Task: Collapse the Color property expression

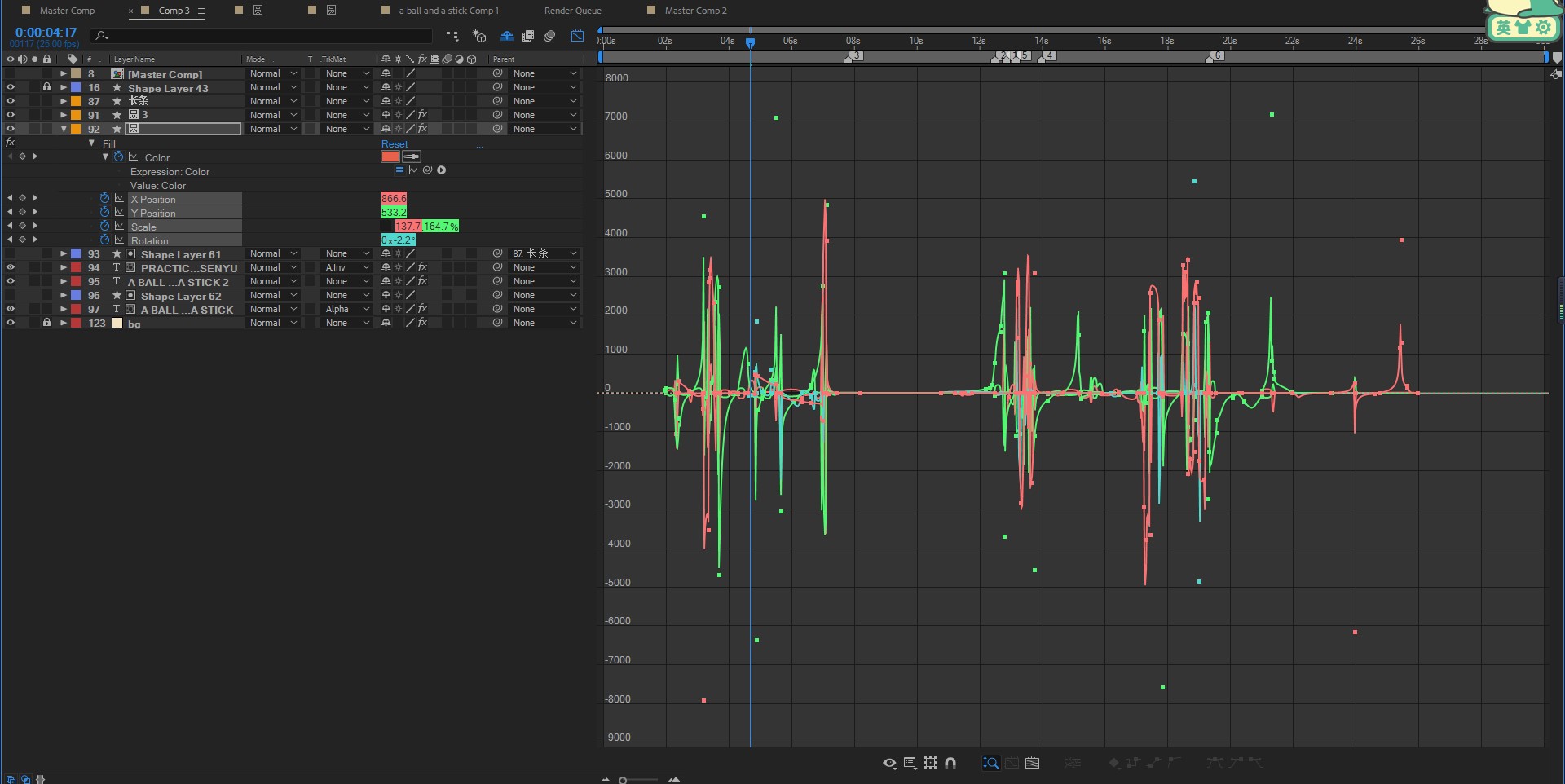Action: 105,156
